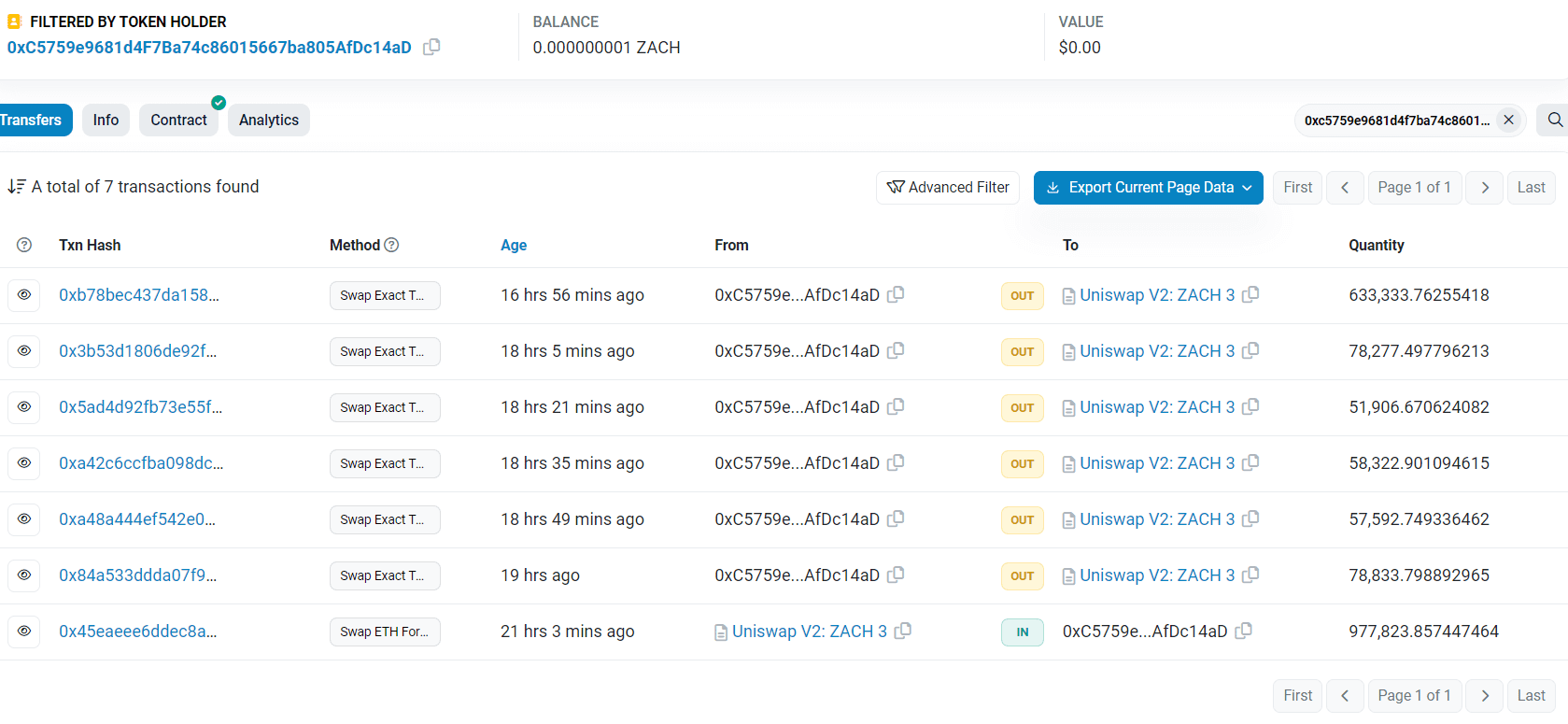
Task: Select quantity 977,823.857447464
Action: [x=1423, y=632]
